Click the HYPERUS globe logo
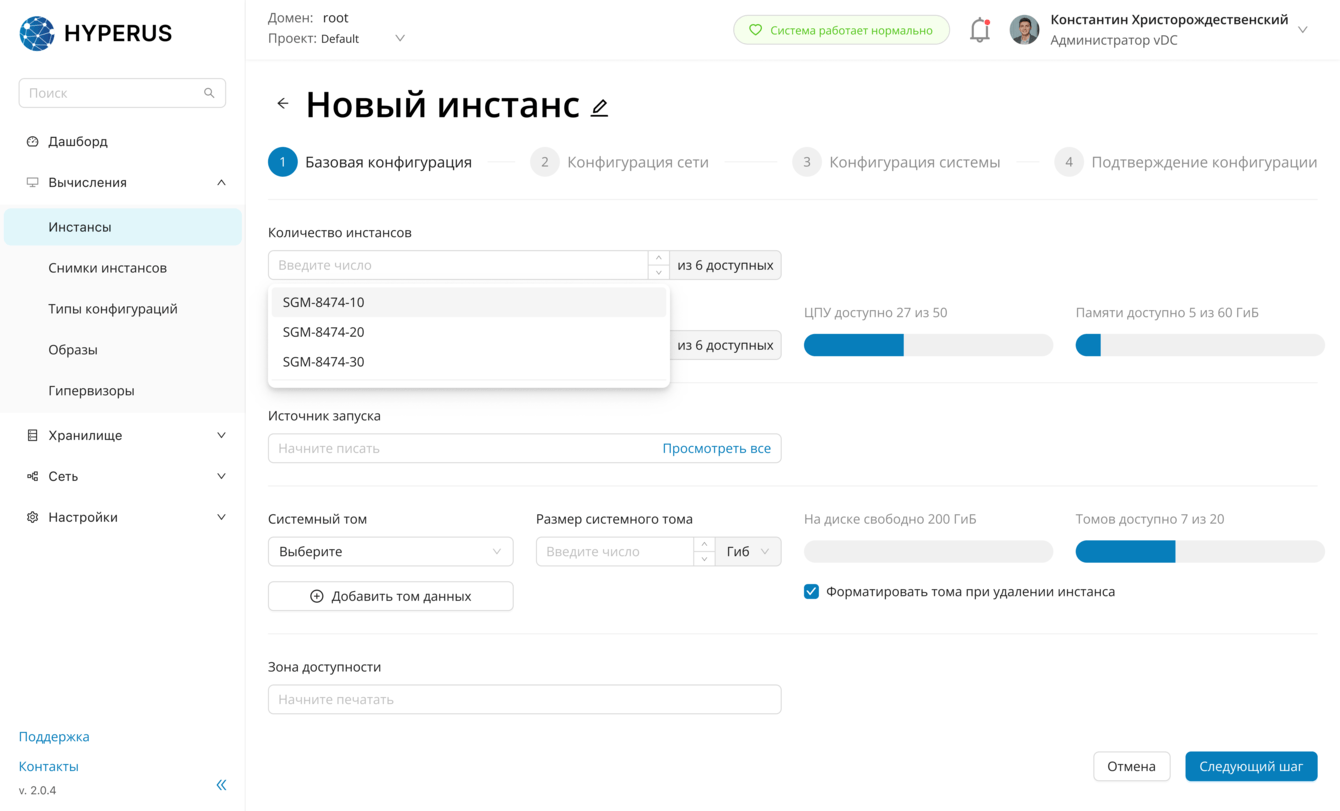Screen dimensions: 1340x811 click(x=37, y=33)
